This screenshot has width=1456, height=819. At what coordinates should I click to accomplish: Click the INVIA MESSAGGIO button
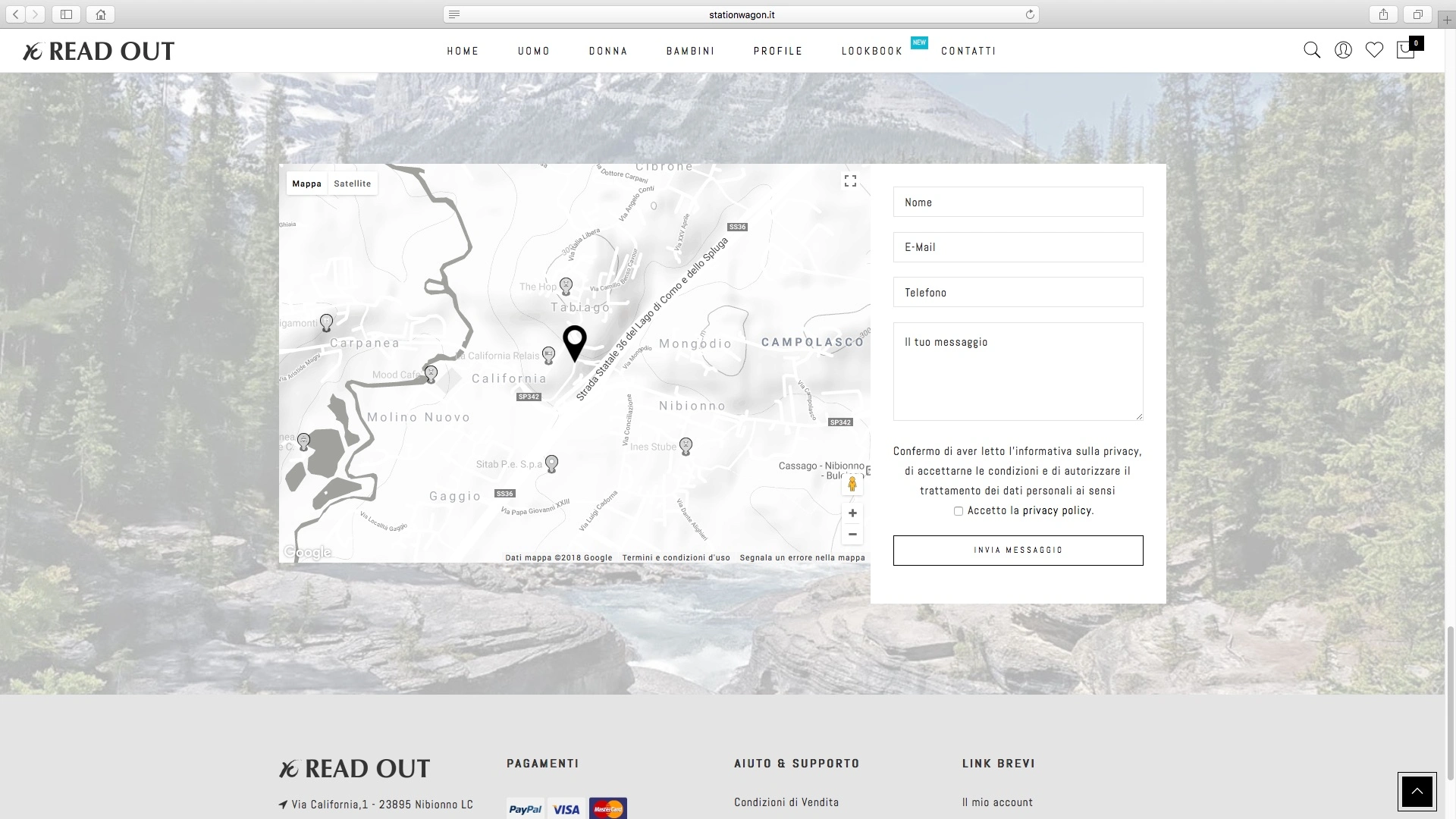(1018, 551)
